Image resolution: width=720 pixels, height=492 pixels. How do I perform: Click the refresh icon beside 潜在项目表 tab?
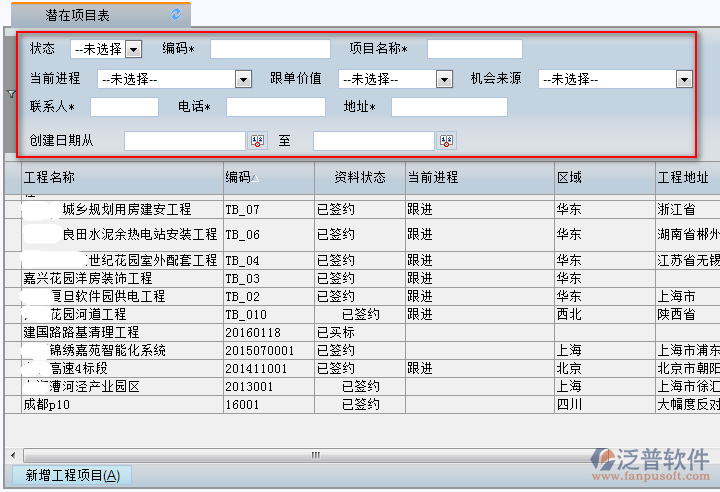coord(177,14)
